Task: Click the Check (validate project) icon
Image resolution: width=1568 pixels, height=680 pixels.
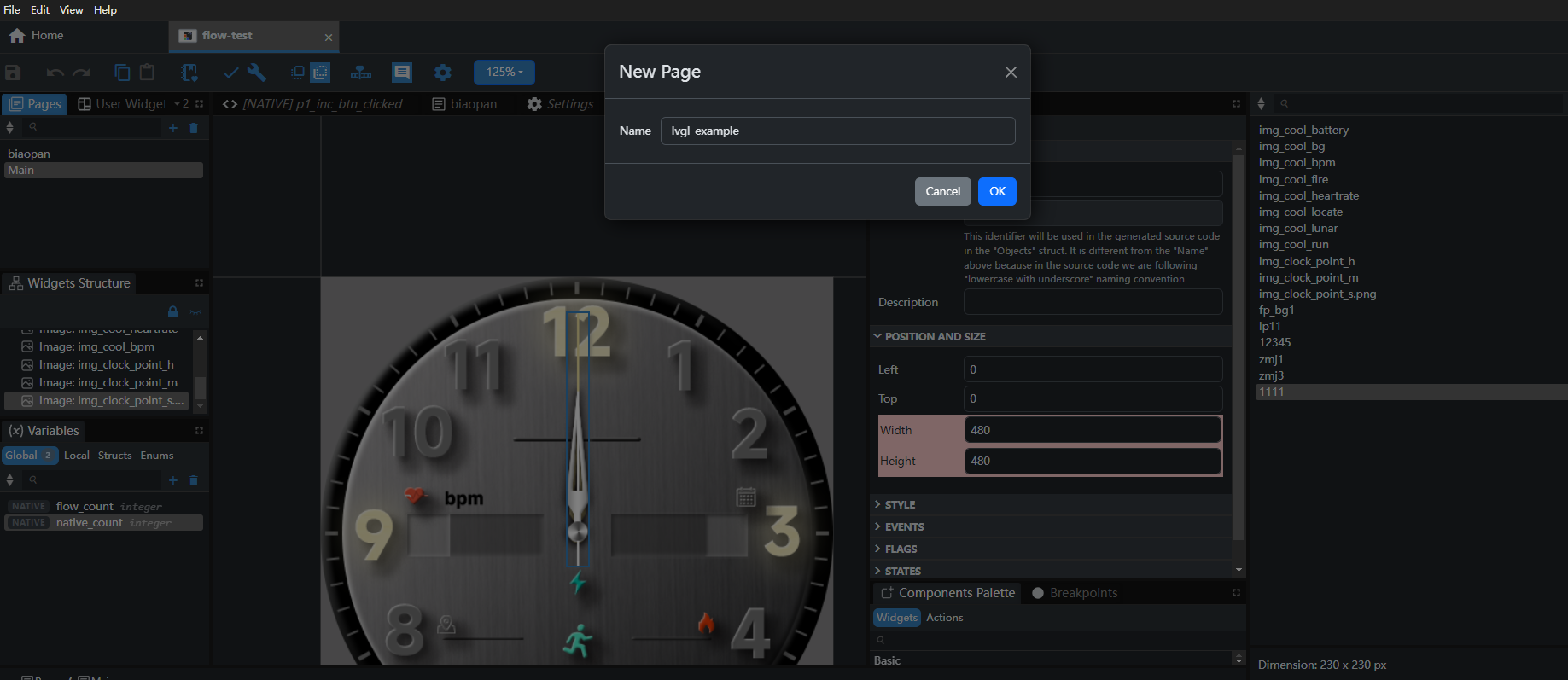Action: [230, 73]
